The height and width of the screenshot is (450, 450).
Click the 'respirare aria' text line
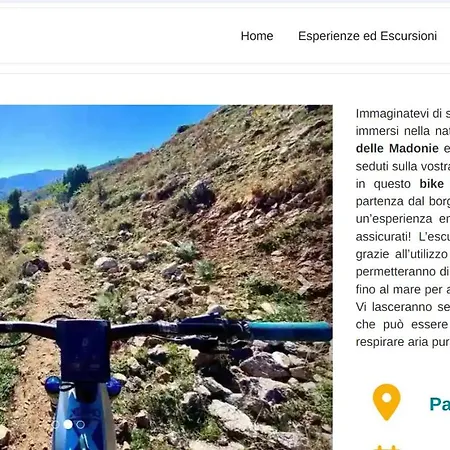click(403, 342)
